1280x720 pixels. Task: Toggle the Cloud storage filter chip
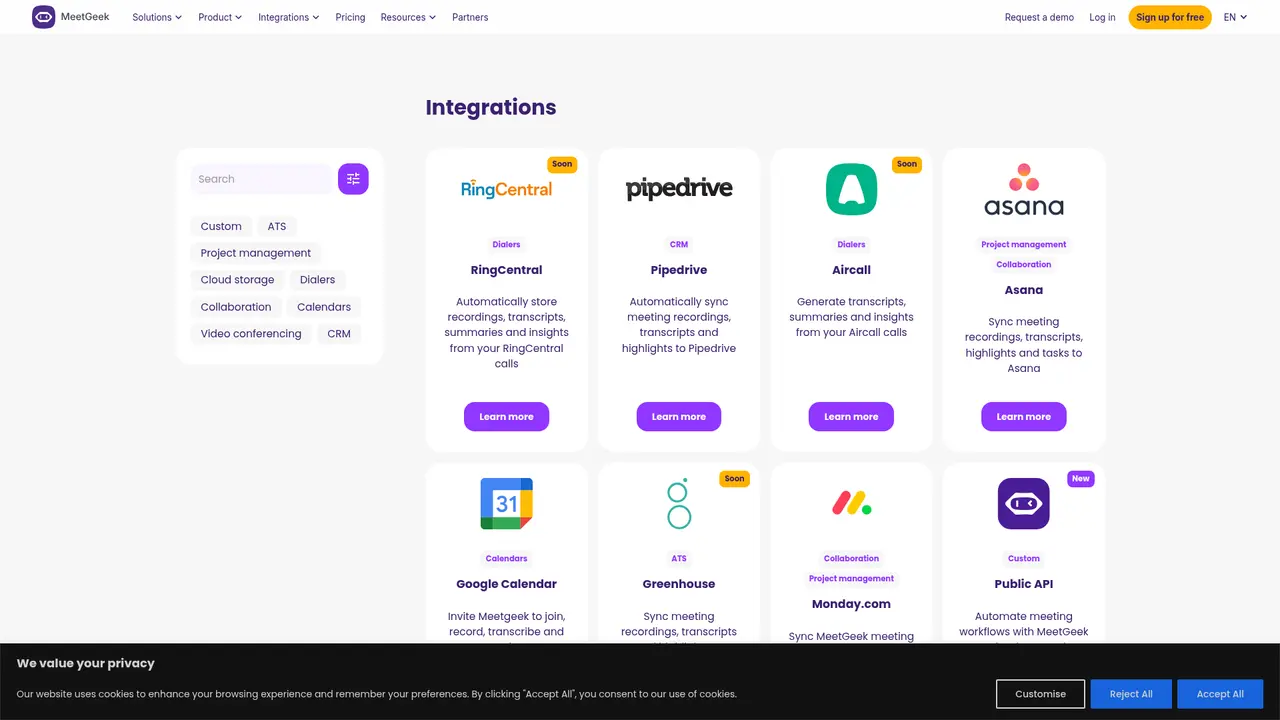237,280
